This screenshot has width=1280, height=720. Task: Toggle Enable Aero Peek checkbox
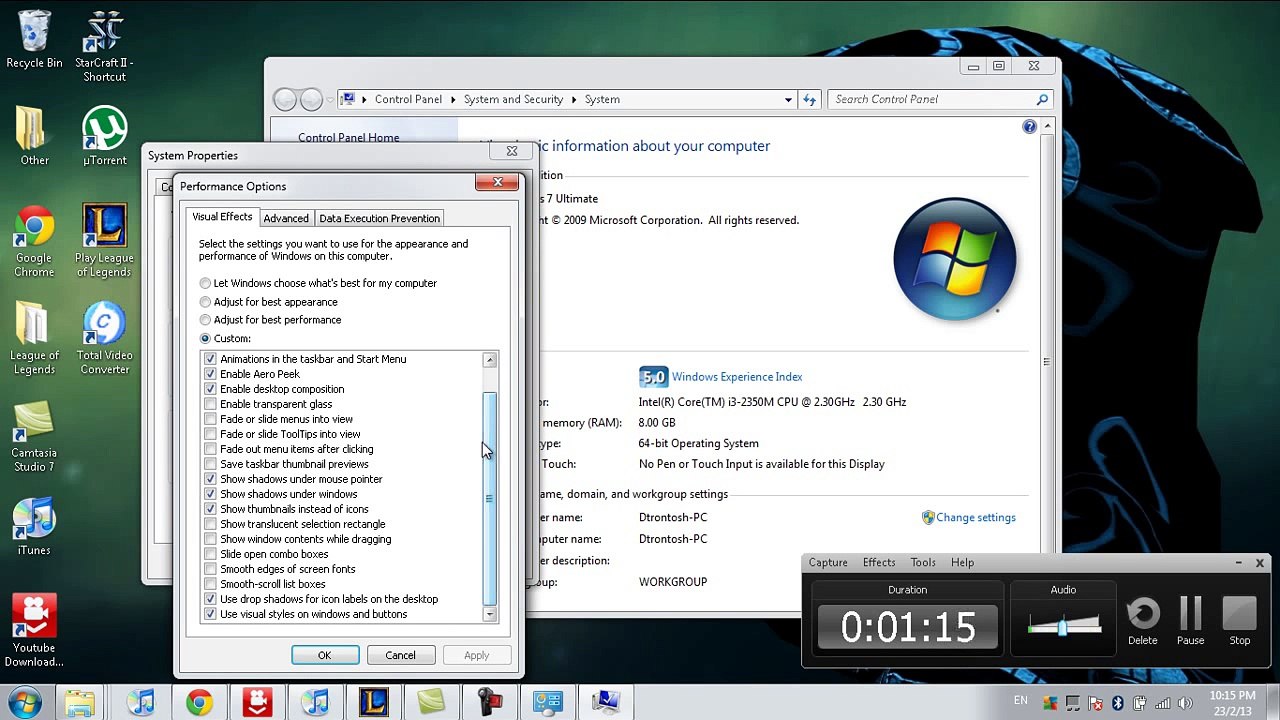point(210,374)
